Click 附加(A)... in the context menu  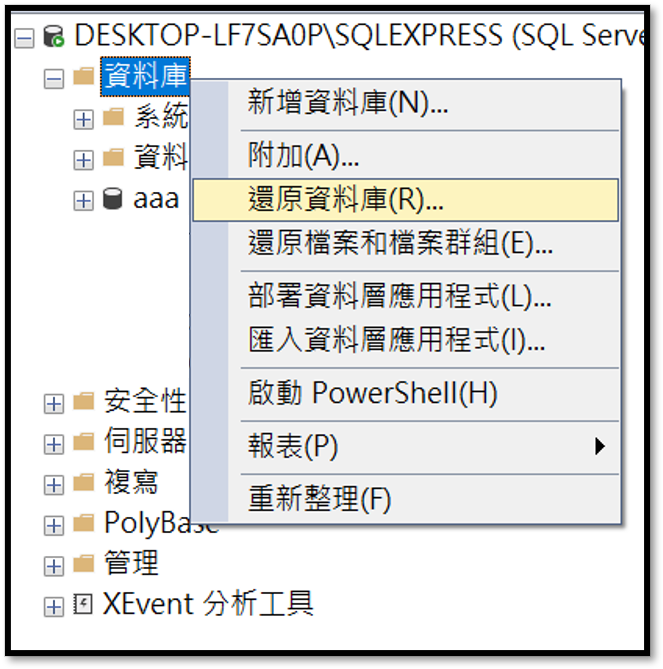coord(304,155)
